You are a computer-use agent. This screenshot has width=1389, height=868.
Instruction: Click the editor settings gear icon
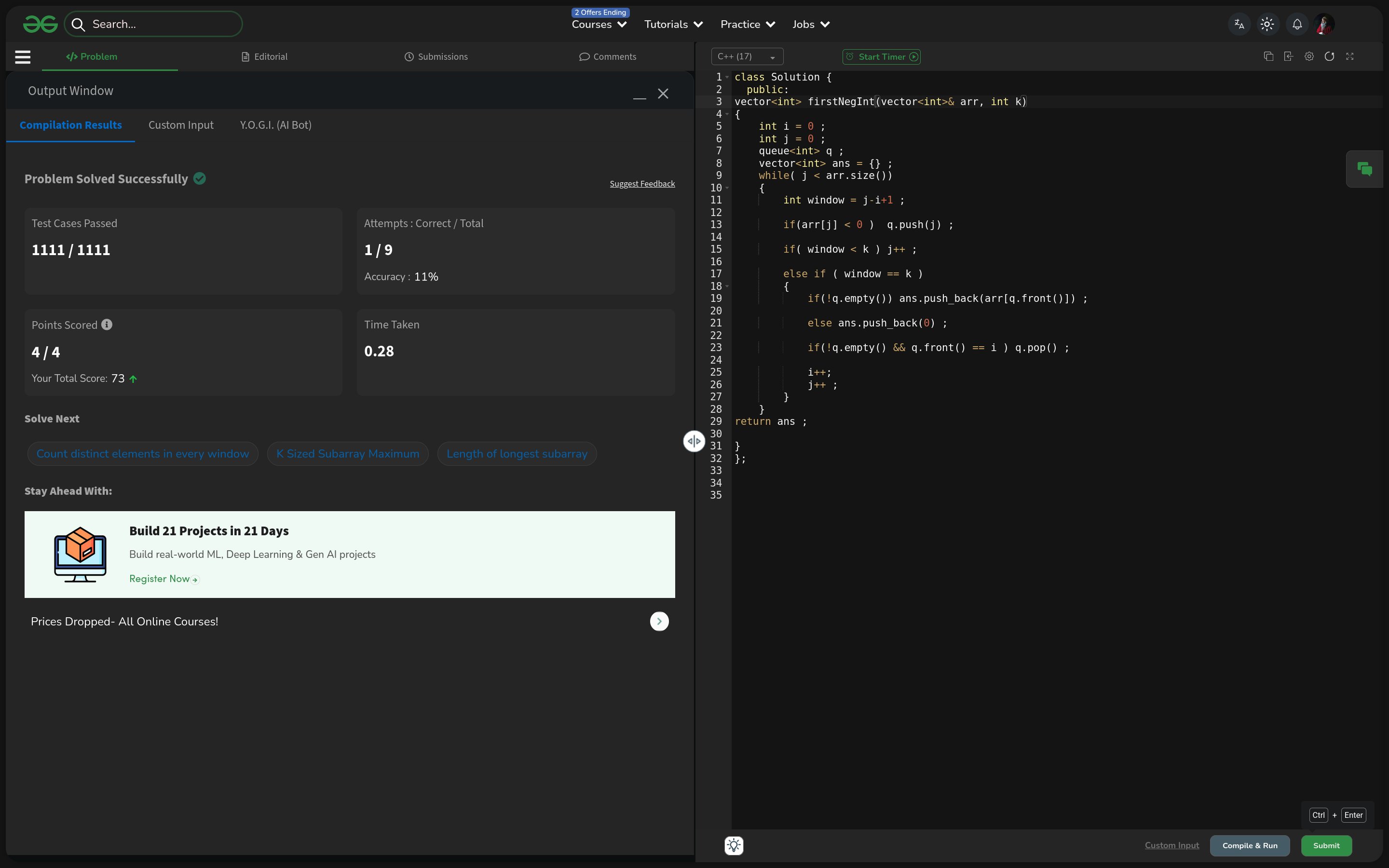click(x=1309, y=56)
